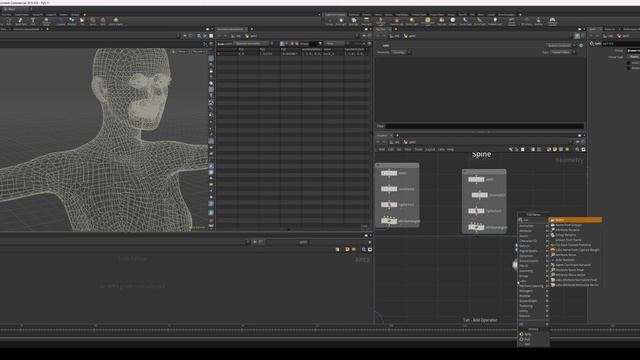Click the rigdoctor1 node in left network box
This screenshot has width=640, height=360.
389,204
